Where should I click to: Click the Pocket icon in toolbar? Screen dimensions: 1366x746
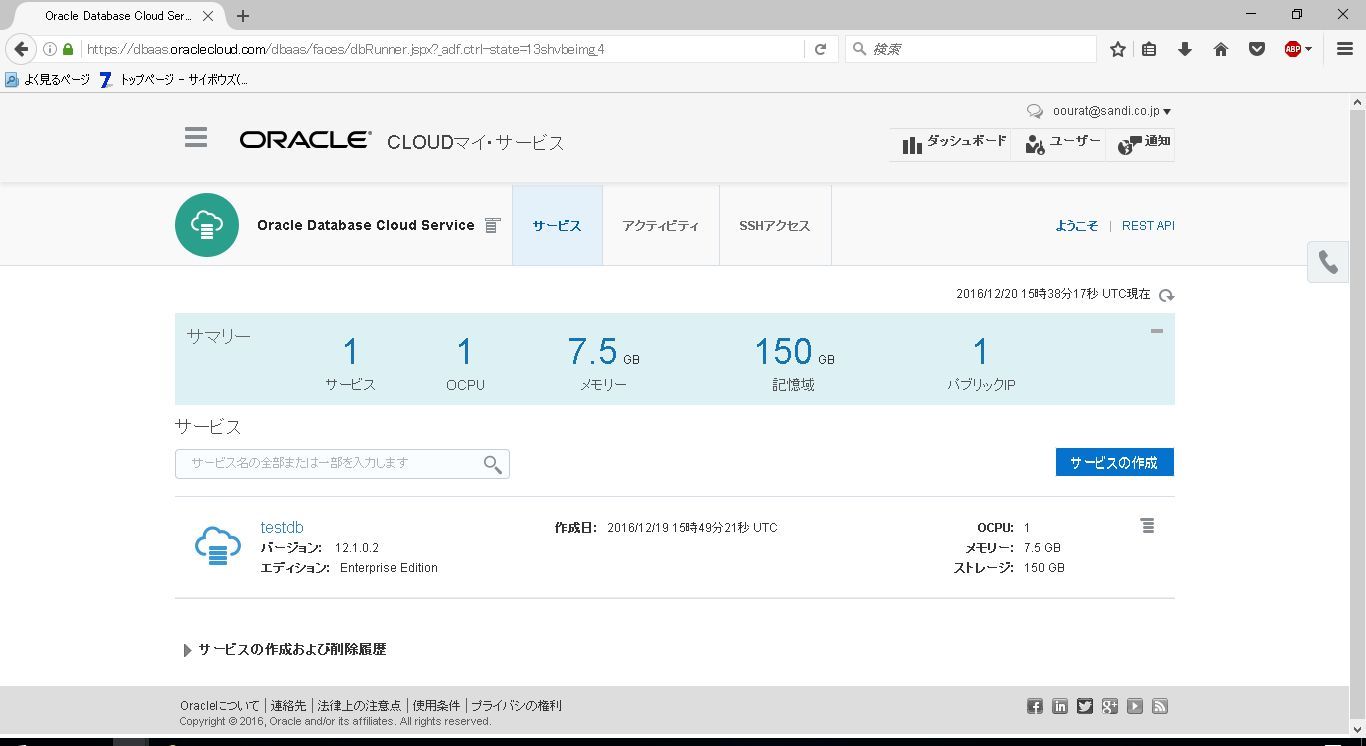pyautogui.click(x=1257, y=49)
